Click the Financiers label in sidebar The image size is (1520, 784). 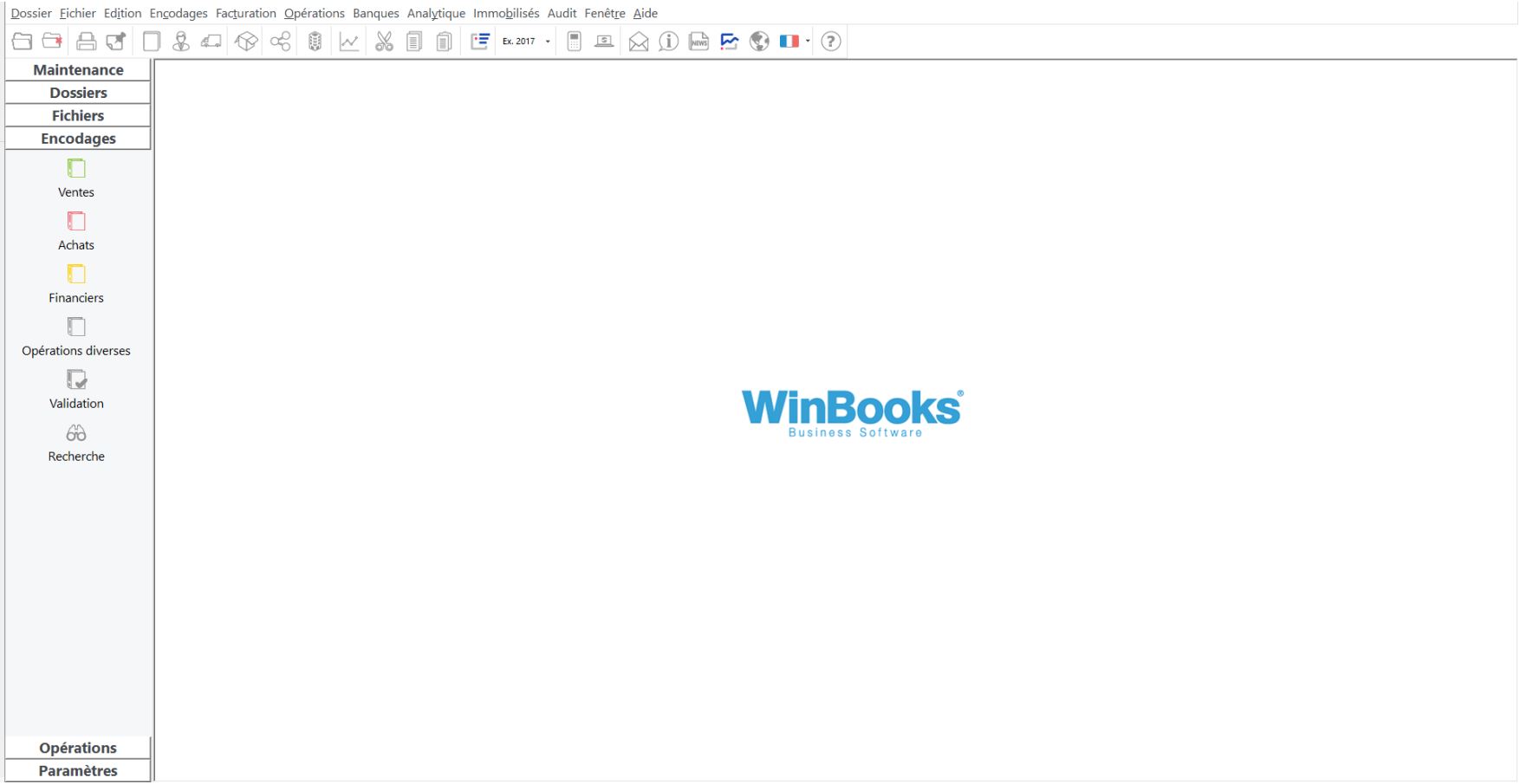pos(76,298)
